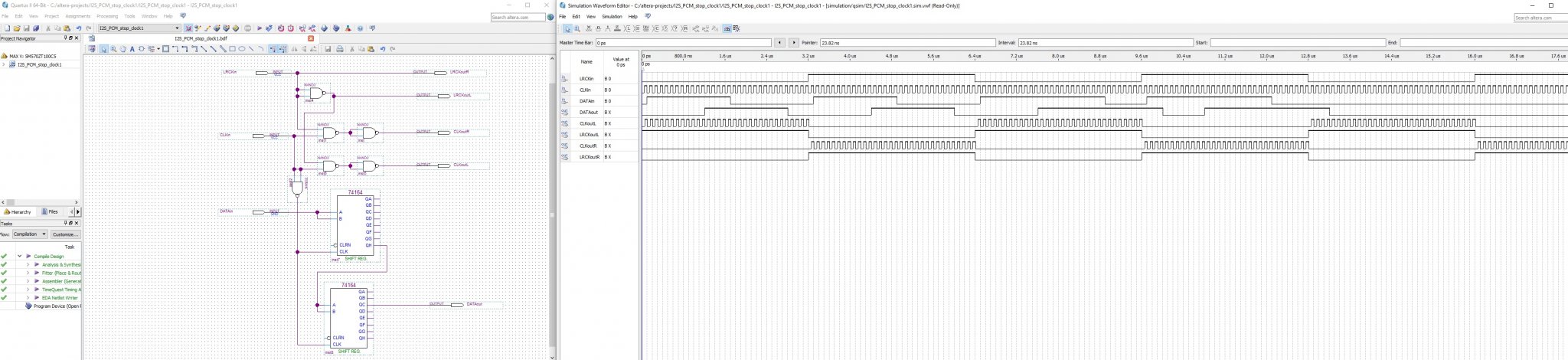Expand Assembler task row
This screenshot has height=360, width=1568.
pyautogui.click(x=28, y=281)
